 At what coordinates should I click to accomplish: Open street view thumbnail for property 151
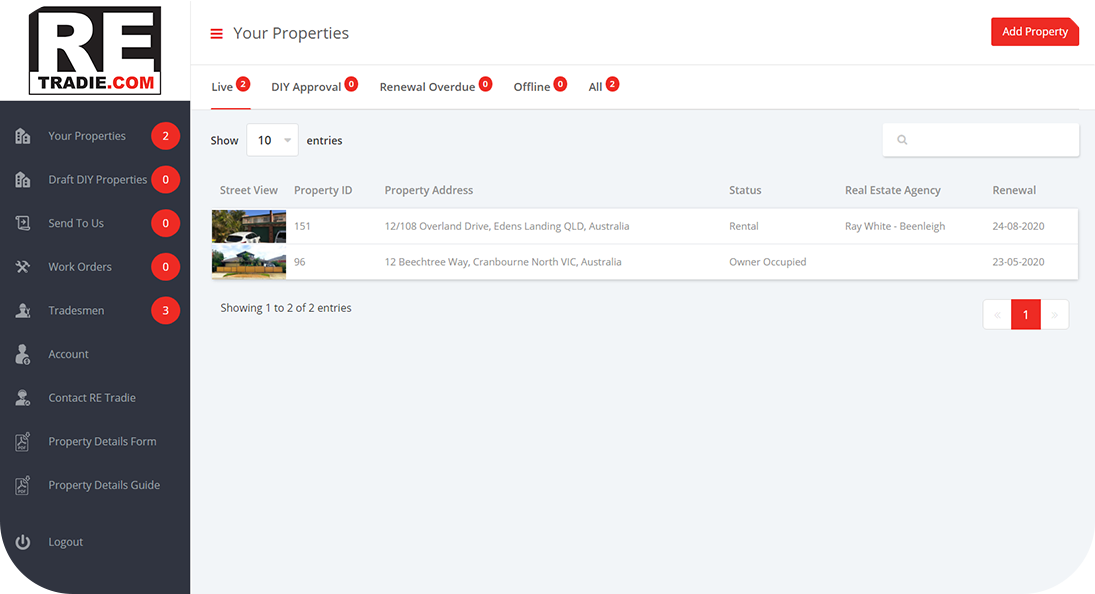tap(249, 226)
